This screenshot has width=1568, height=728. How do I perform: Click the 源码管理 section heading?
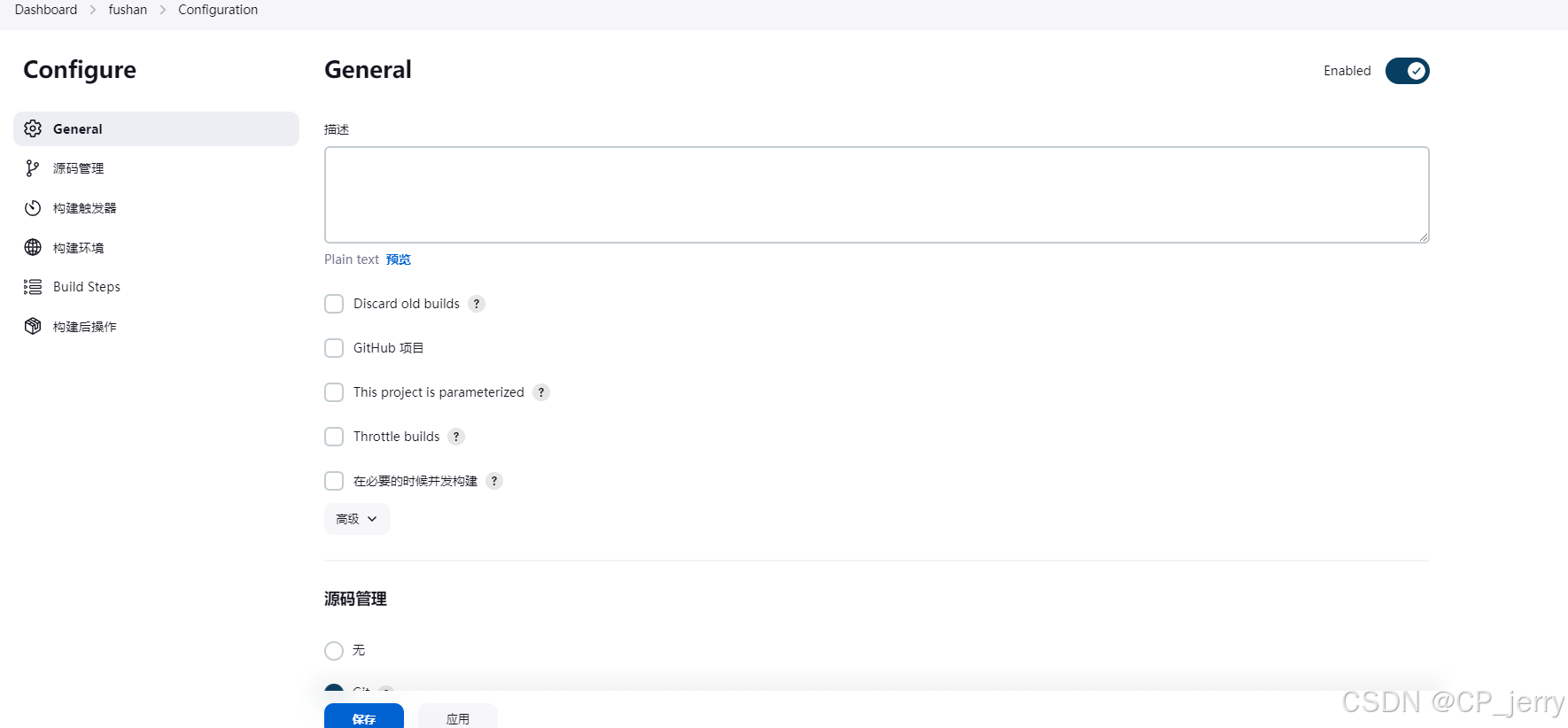pyautogui.click(x=355, y=599)
